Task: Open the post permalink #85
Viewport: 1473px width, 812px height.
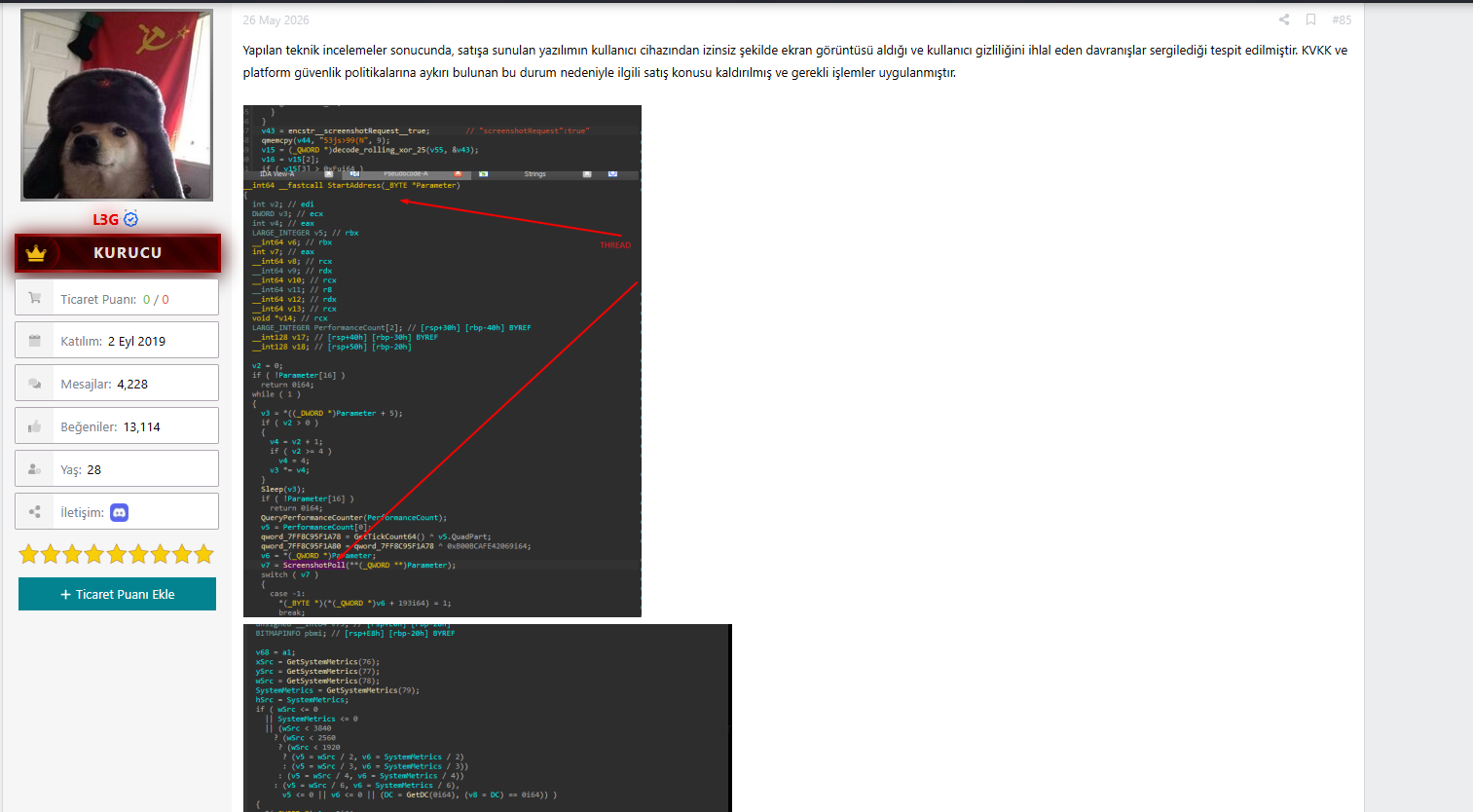Action: (x=1342, y=19)
